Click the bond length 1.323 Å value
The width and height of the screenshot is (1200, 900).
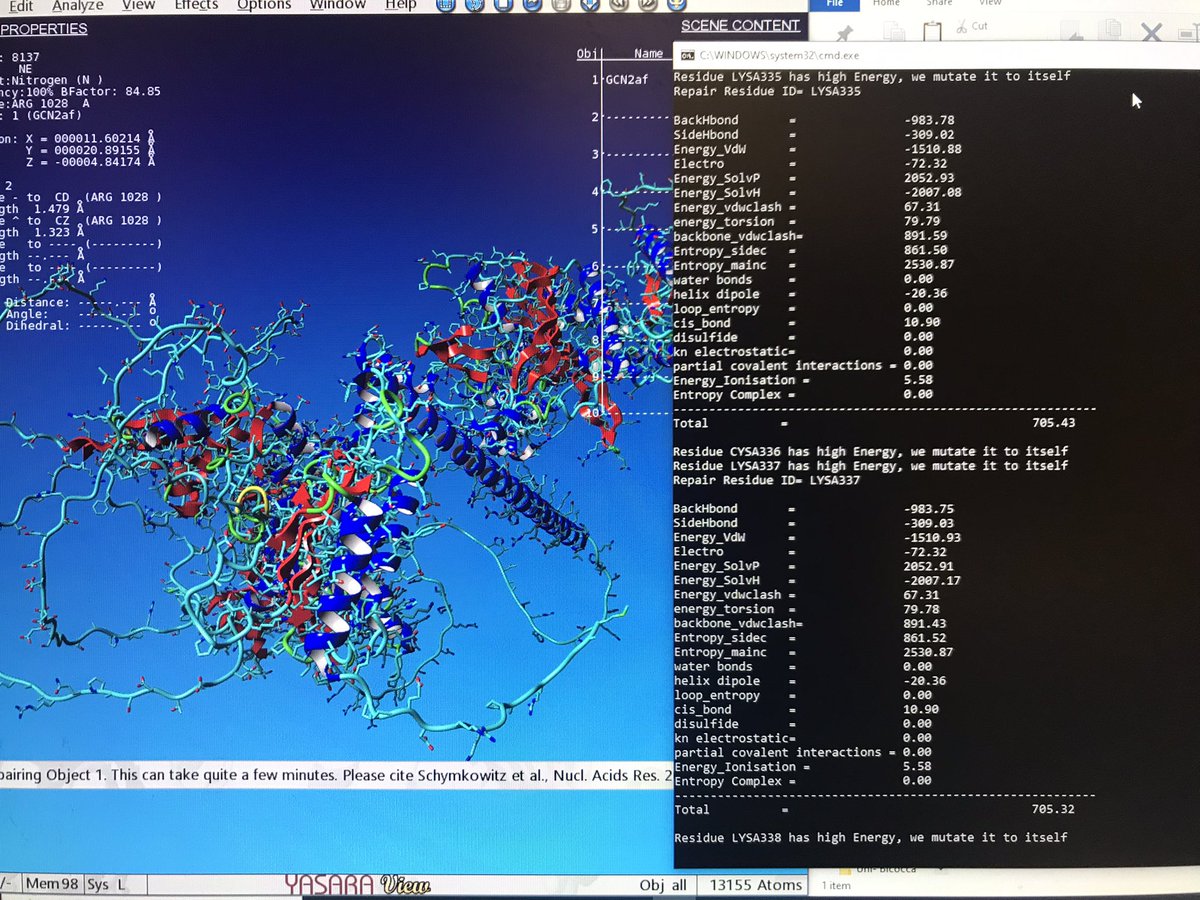(x=62, y=232)
